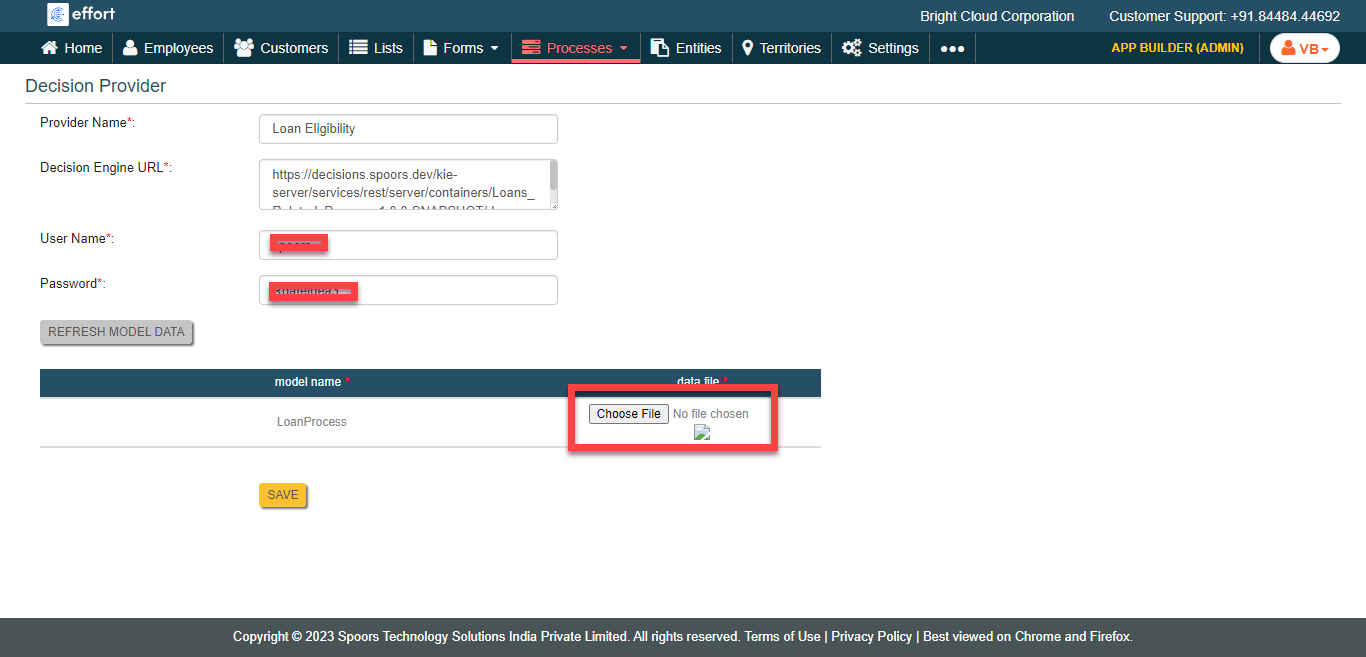1366x657 pixels.
Task: Click the Employees person icon
Action: (130, 48)
